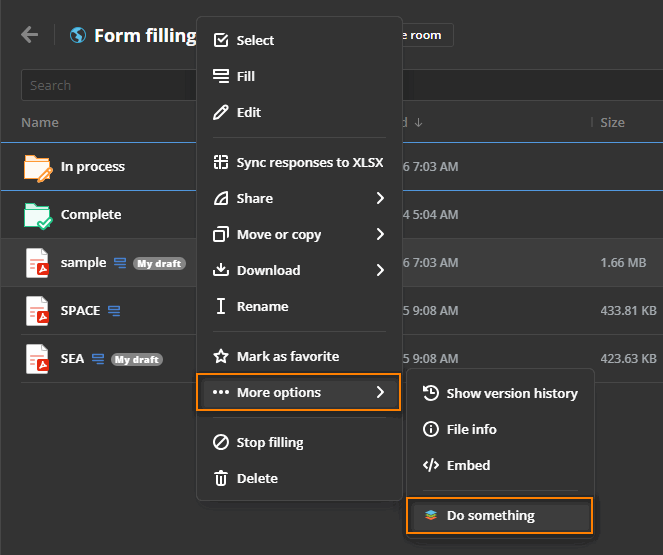The image size is (663, 555).
Task: Select File info in submenu
Action: click(500, 429)
